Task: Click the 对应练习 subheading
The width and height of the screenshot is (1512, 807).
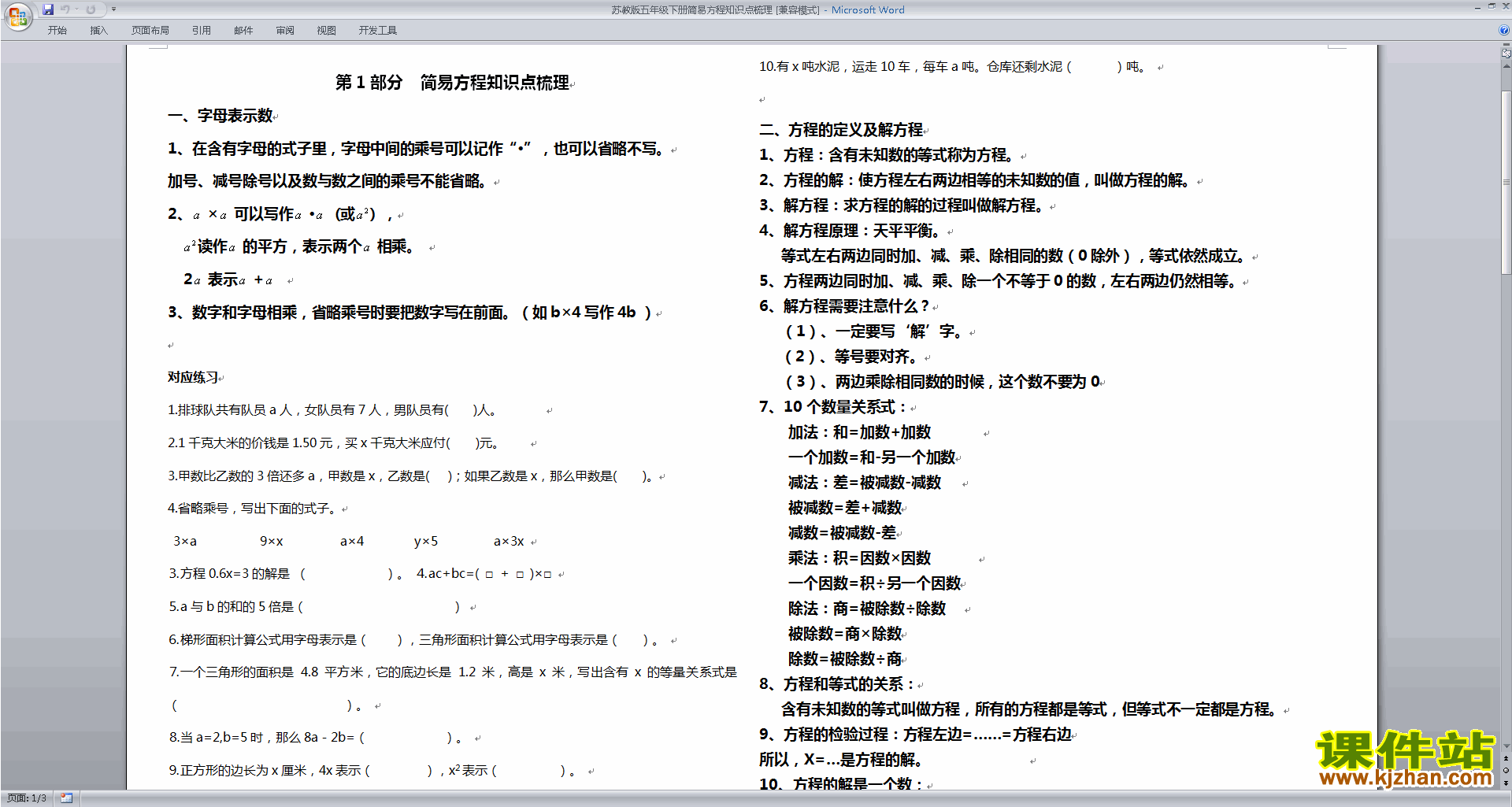Action: tap(193, 377)
